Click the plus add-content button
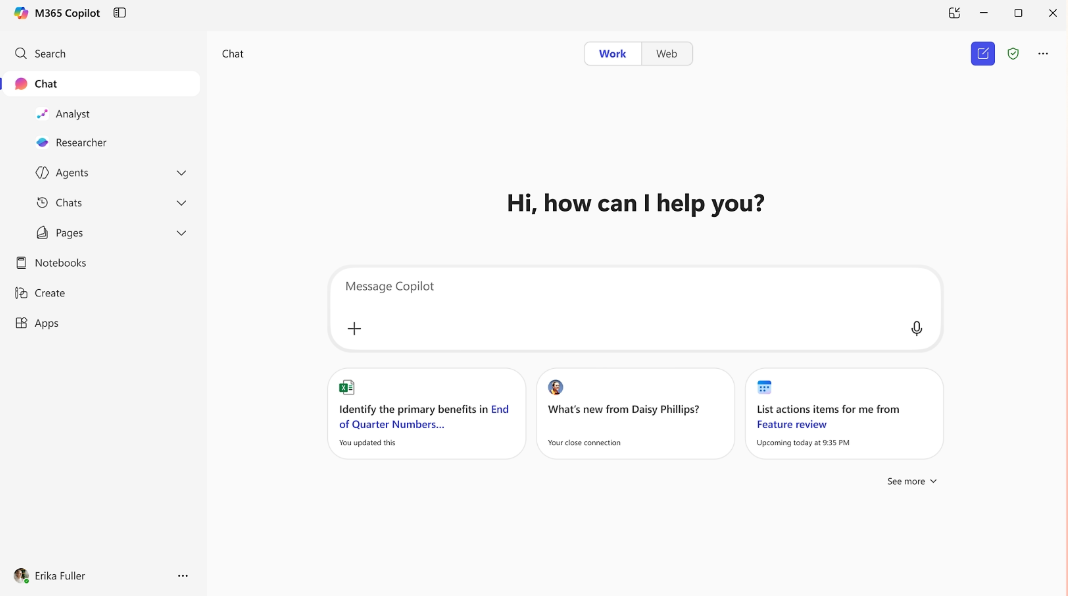 coord(354,329)
